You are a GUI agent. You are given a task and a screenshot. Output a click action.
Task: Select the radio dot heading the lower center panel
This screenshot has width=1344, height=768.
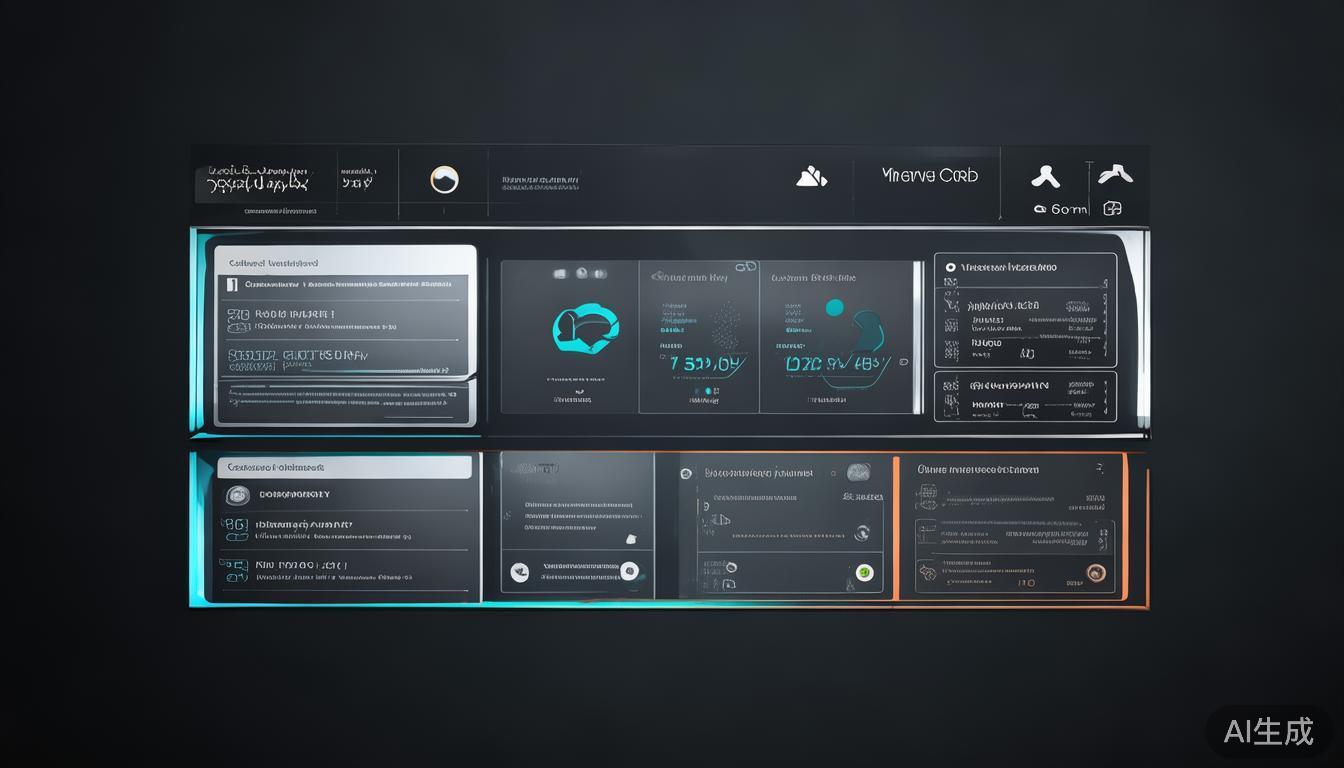686,473
